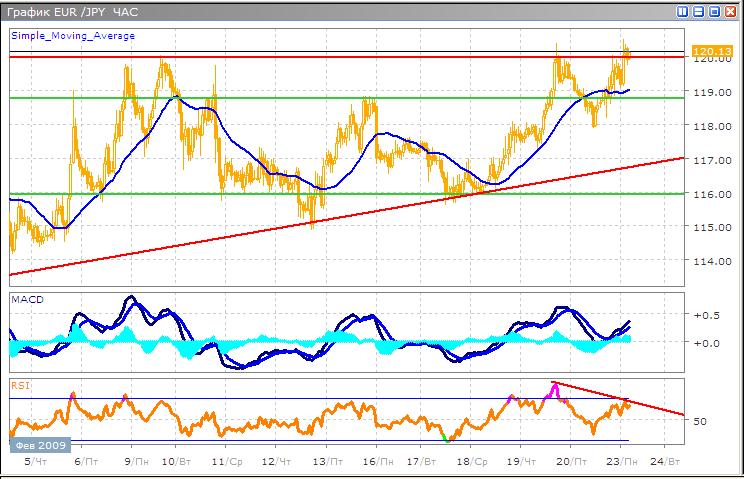Select the green horizontal line near 119.00
This screenshot has width=744, height=479.
(300, 98)
